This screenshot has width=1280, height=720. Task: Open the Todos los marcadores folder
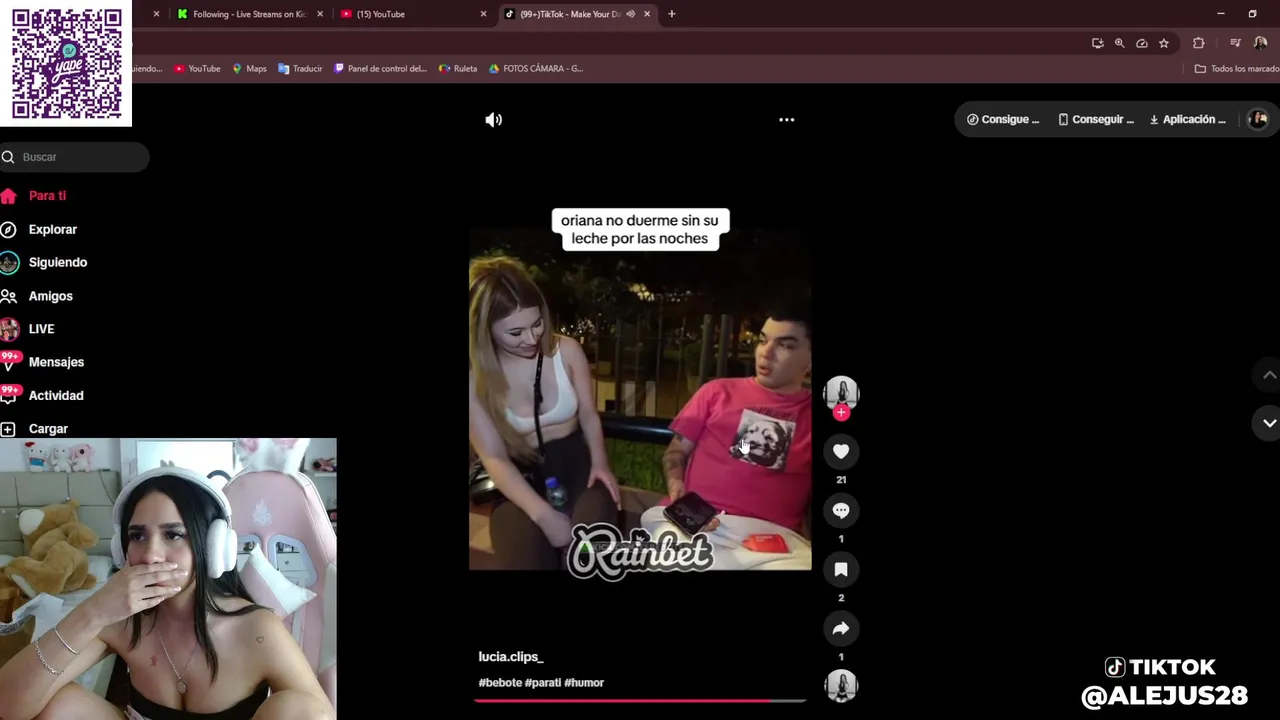point(1237,69)
